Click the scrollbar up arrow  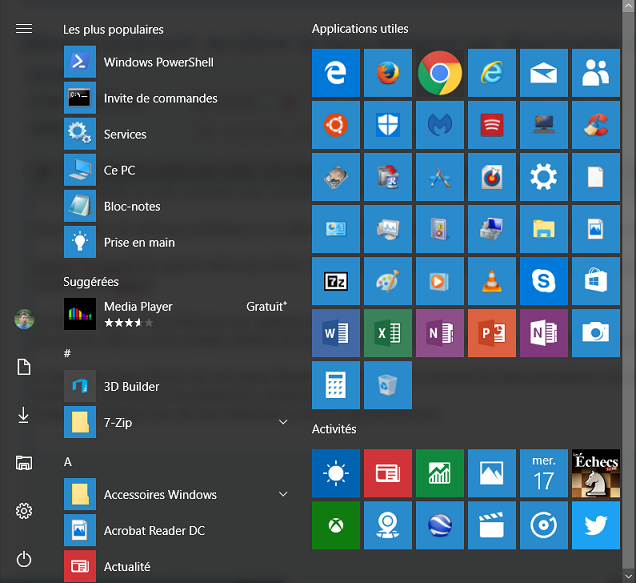tap(629, 6)
